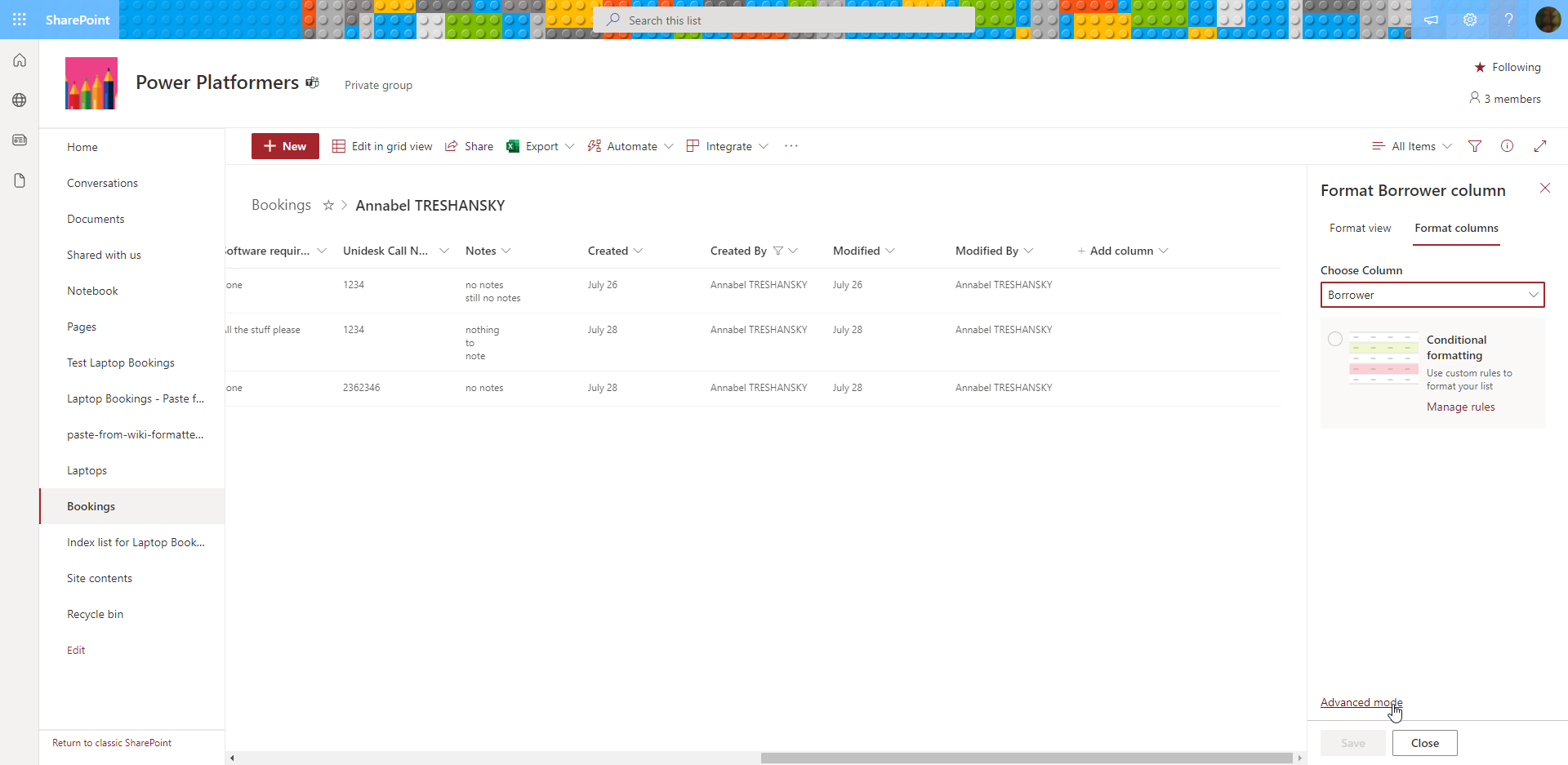Click Add column header

click(1123, 251)
